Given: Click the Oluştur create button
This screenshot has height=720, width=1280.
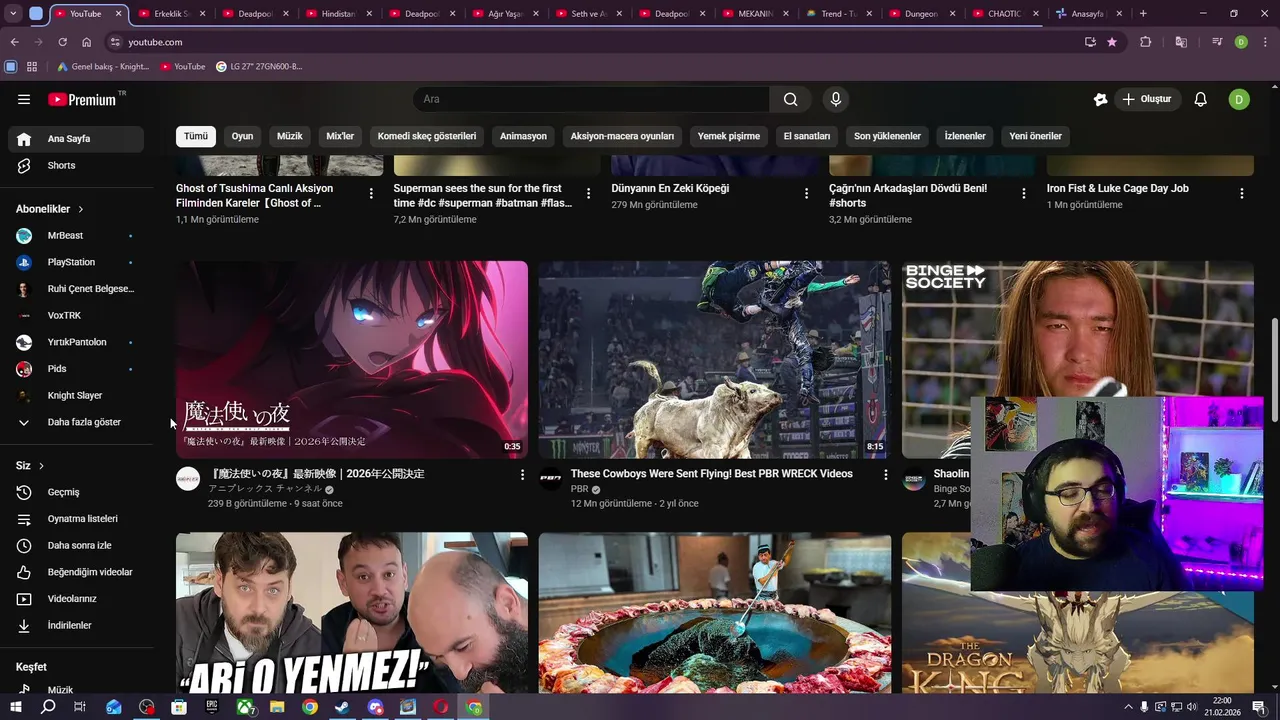Looking at the screenshot, I should pos(1147,99).
